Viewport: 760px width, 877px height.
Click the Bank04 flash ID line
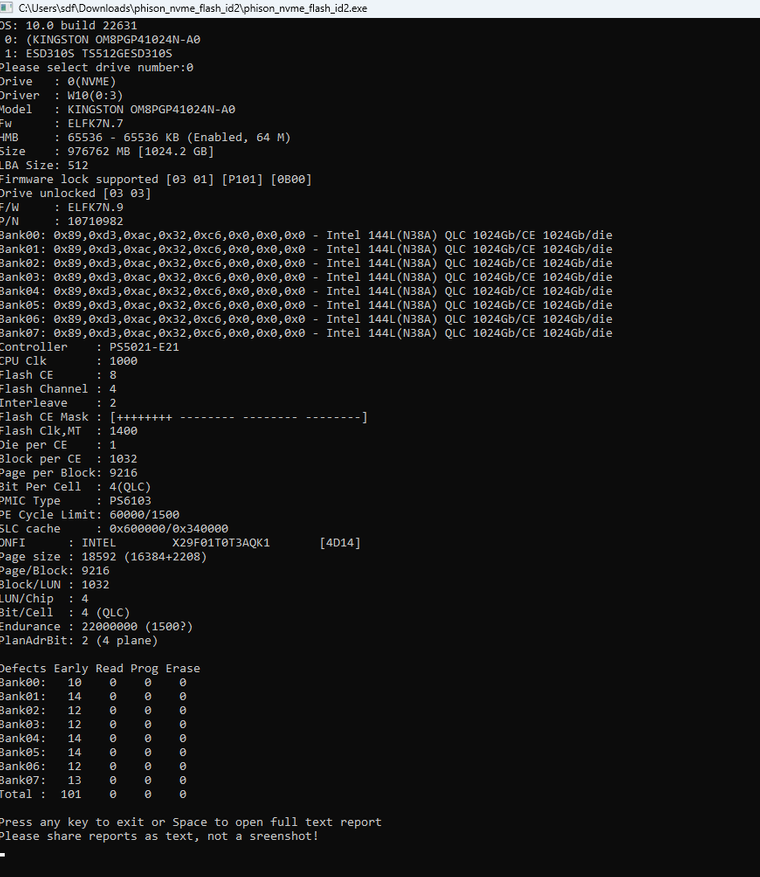point(306,291)
